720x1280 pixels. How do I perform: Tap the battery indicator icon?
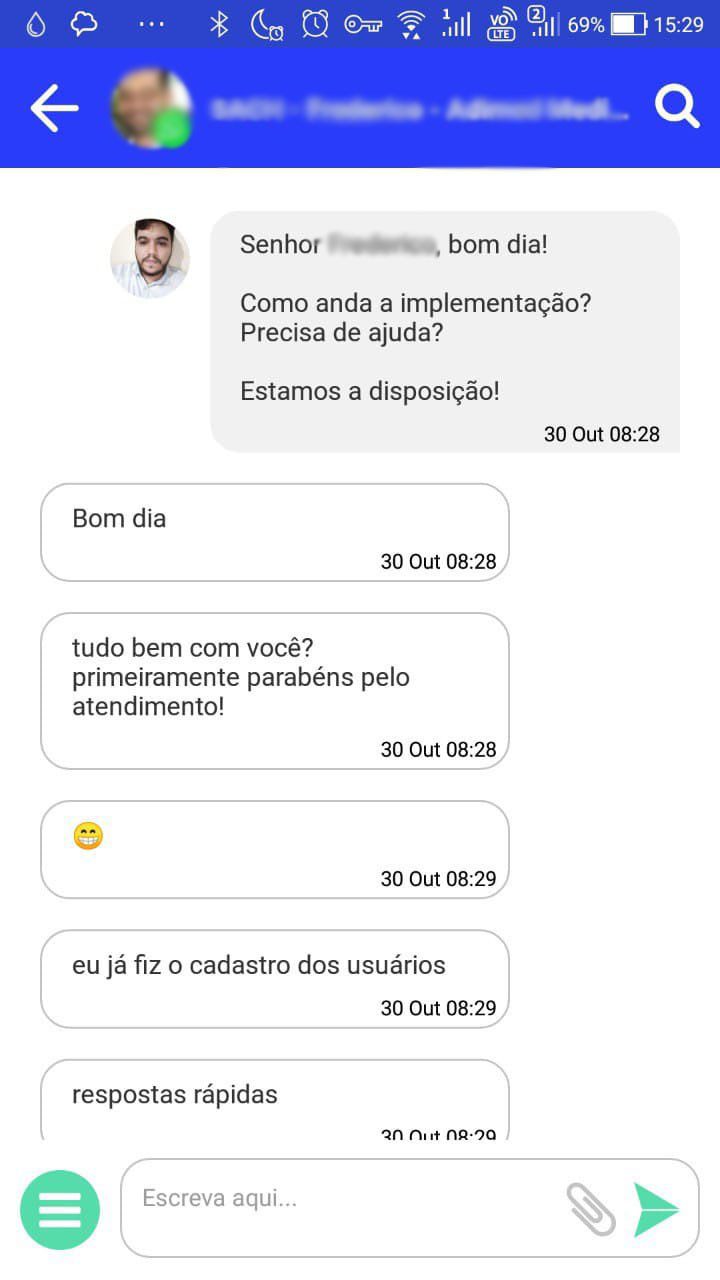[x=628, y=25]
